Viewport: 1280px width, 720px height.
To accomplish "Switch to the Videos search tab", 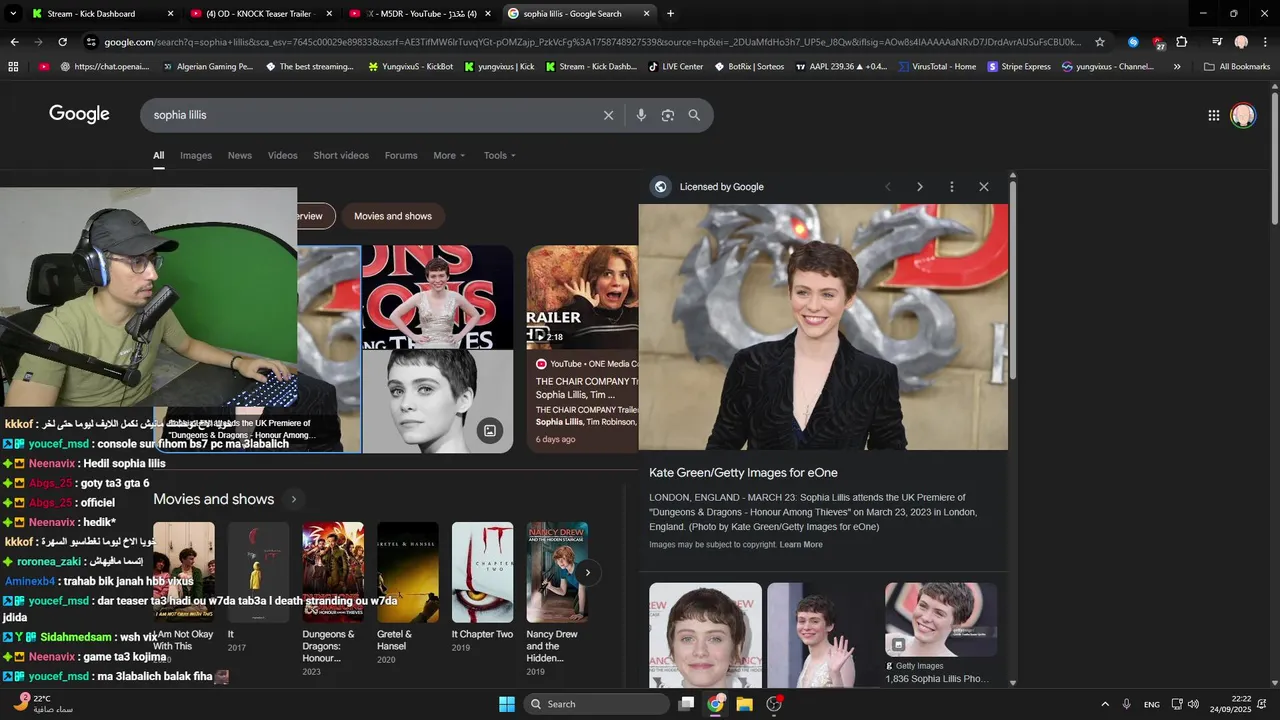I will (282, 155).
